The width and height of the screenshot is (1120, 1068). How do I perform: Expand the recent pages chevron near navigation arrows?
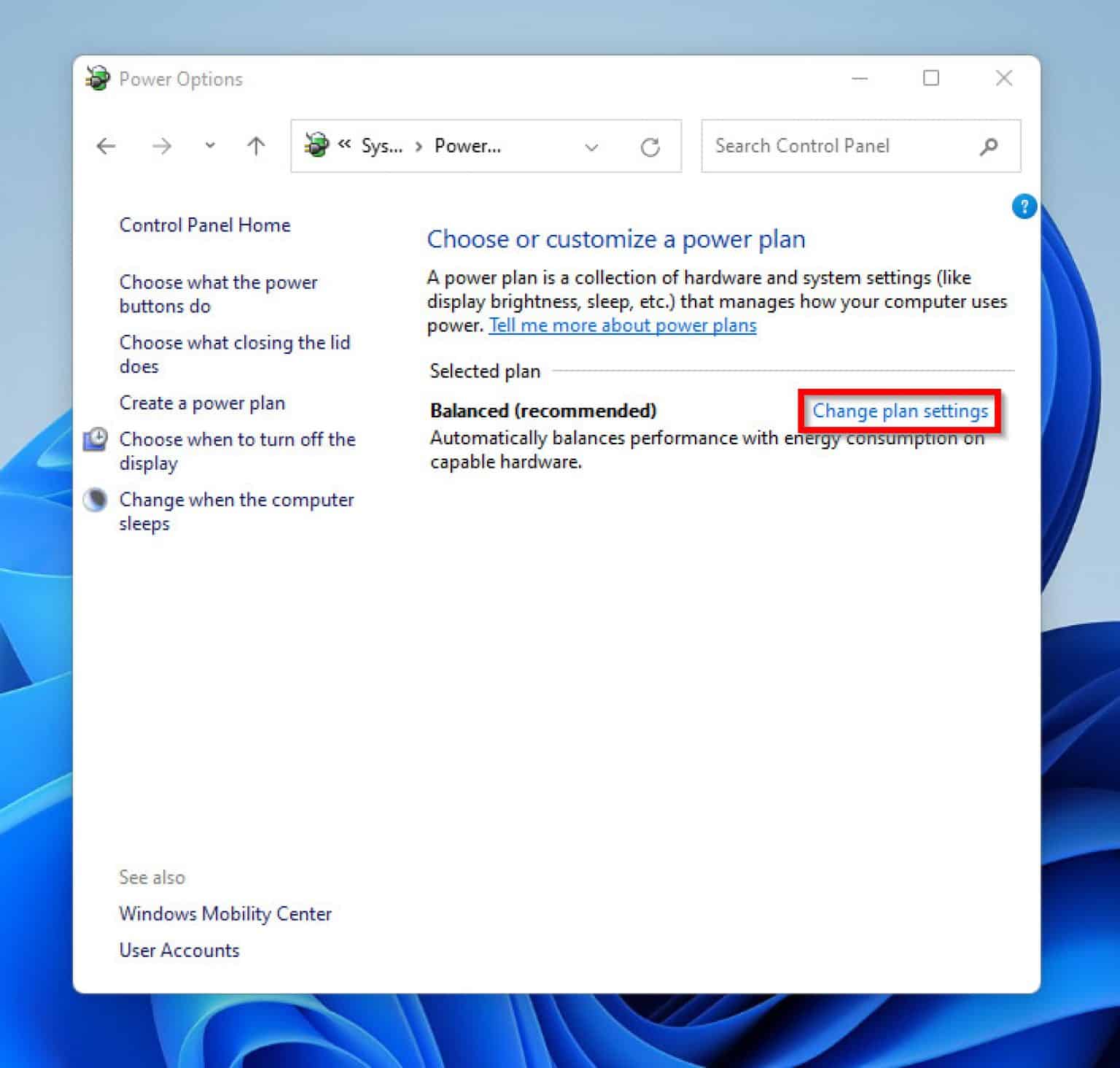(x=209, y=146)
